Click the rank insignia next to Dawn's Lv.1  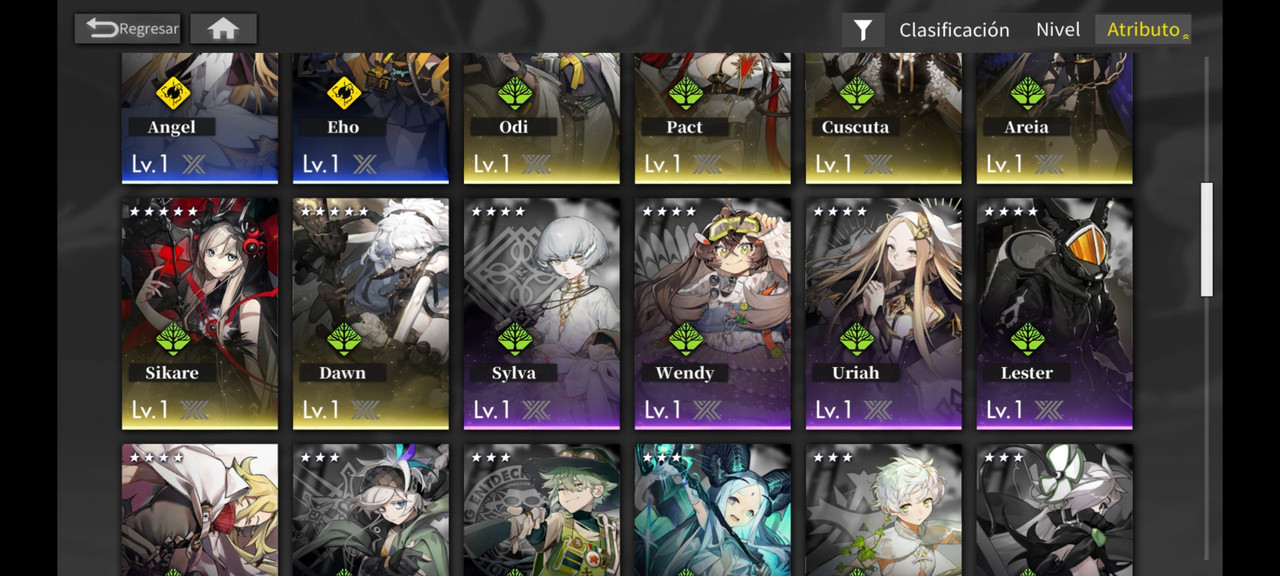[365, 410]
